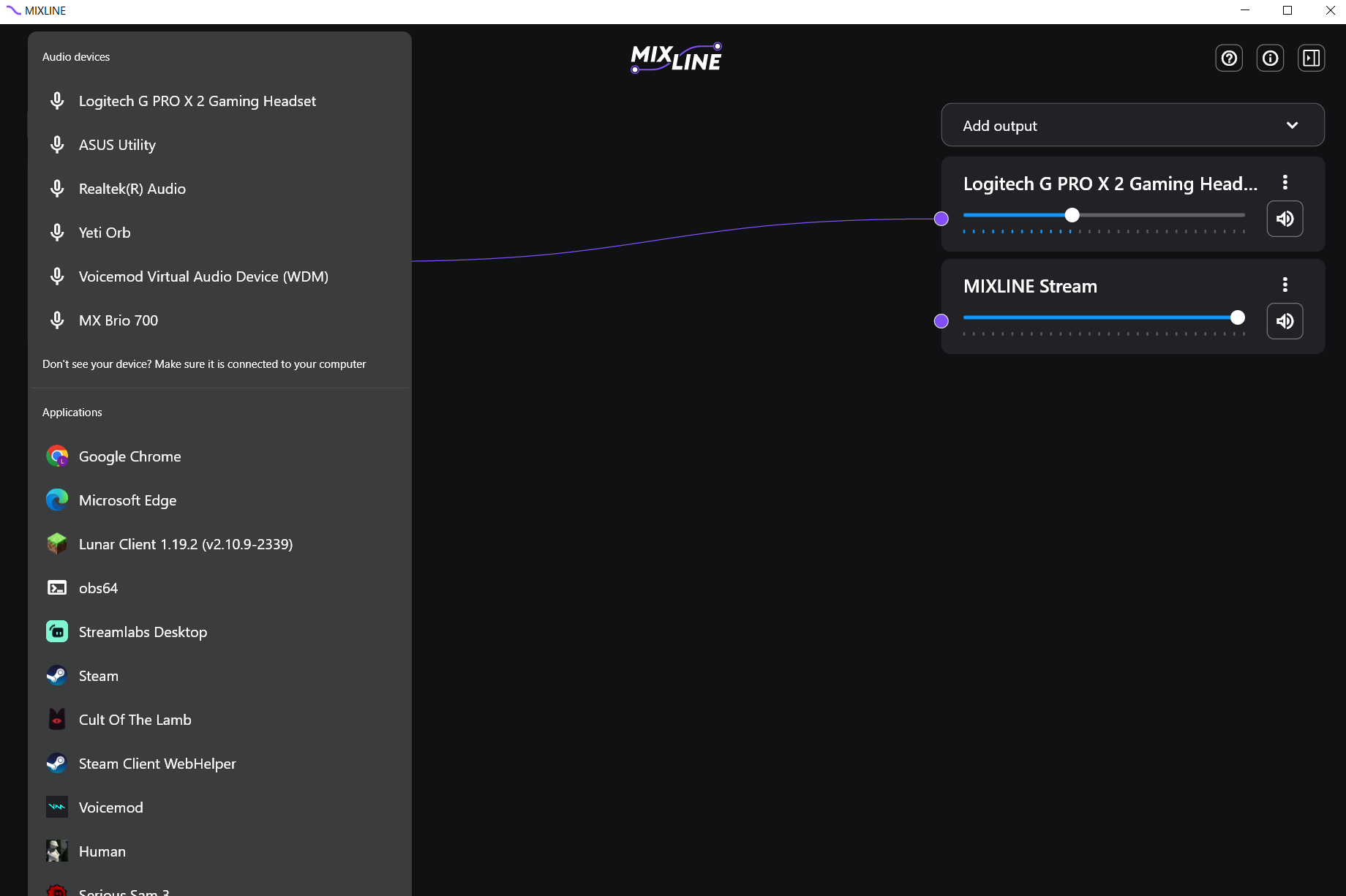The image size is (1346, 896).
Task: Add Steam as audio source
Action: pyautogui.click(x=219, y=676)
